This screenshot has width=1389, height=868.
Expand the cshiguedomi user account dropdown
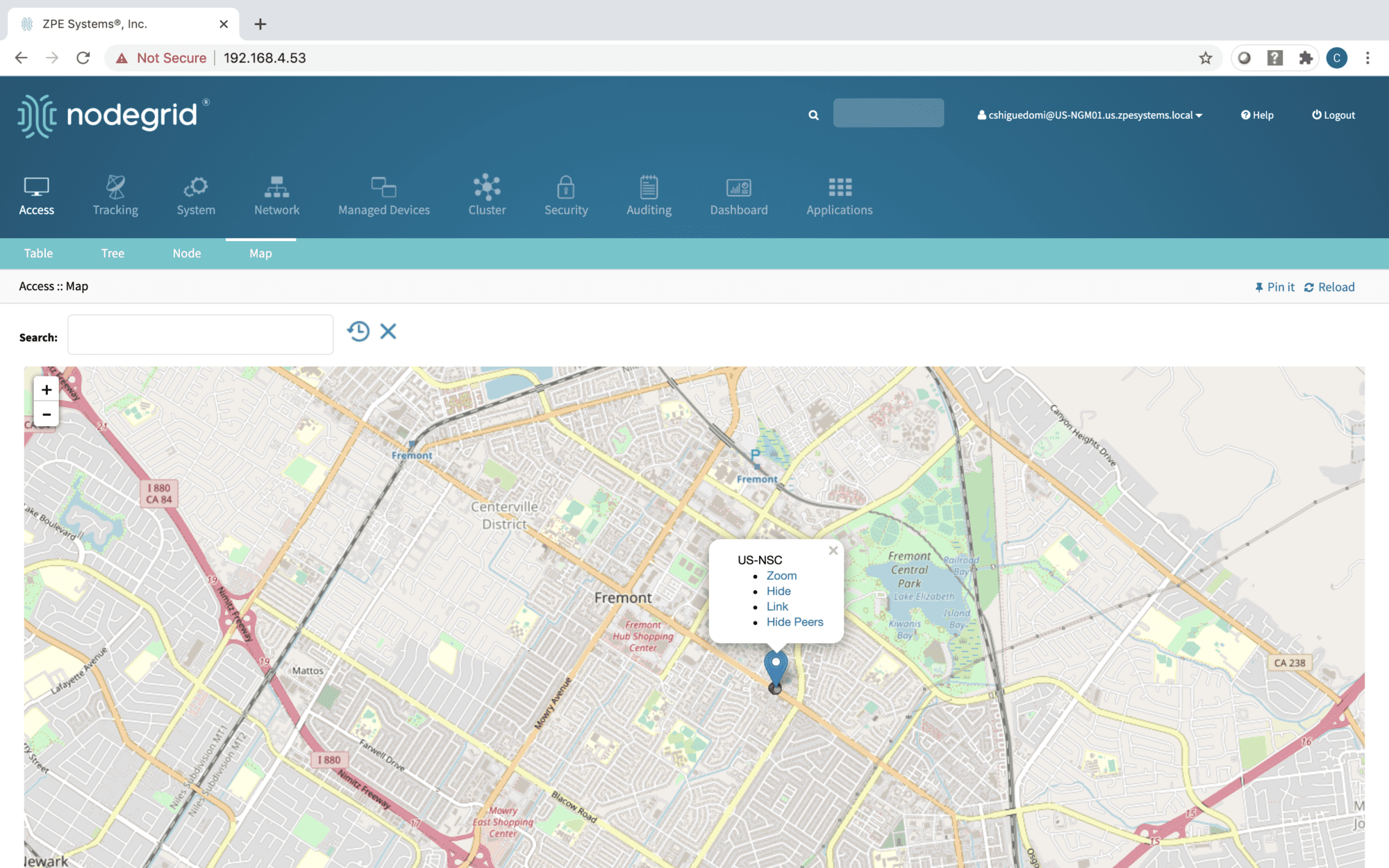tap(1090, 115)
